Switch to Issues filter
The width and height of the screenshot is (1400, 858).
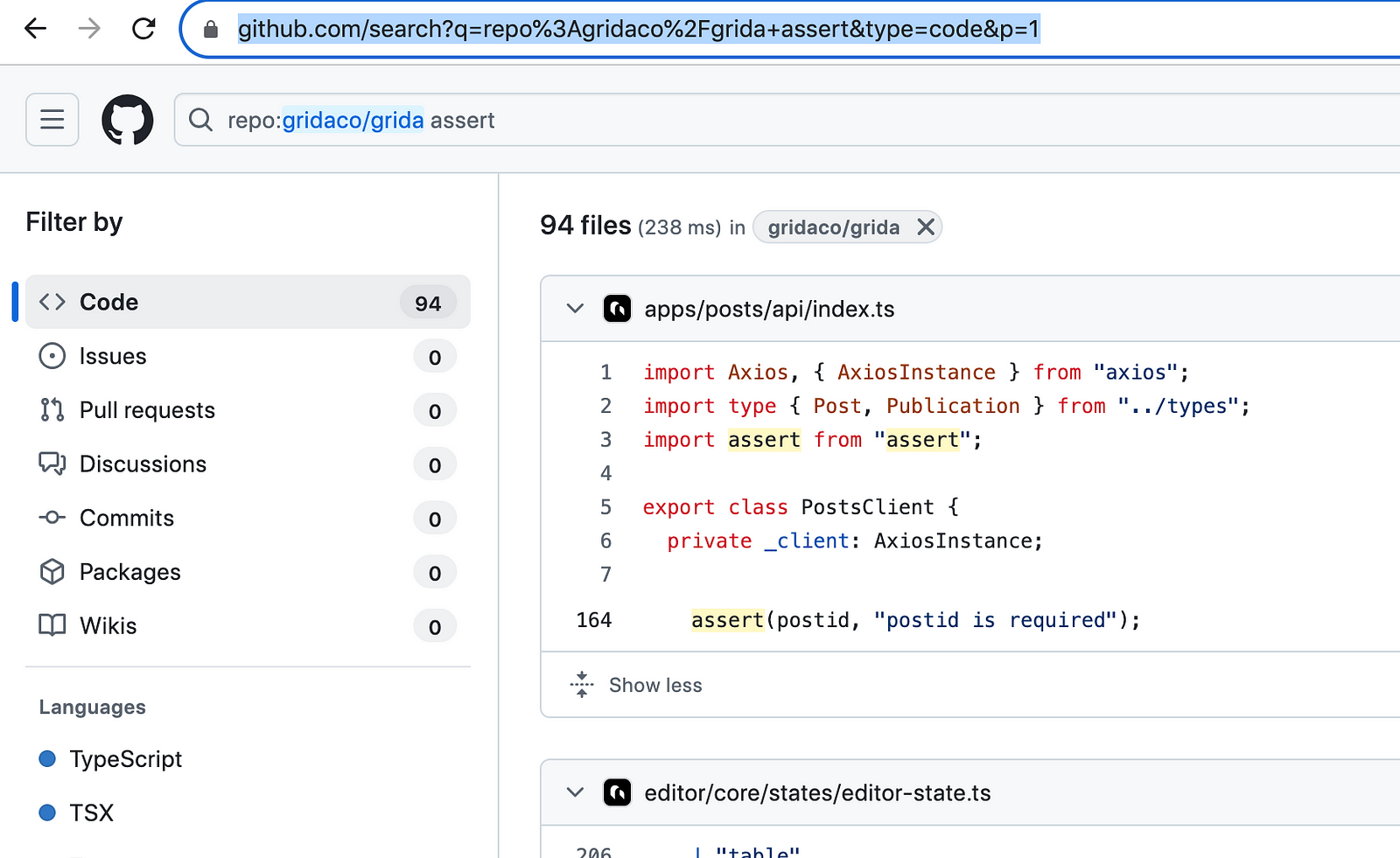(x=248, y=356)
